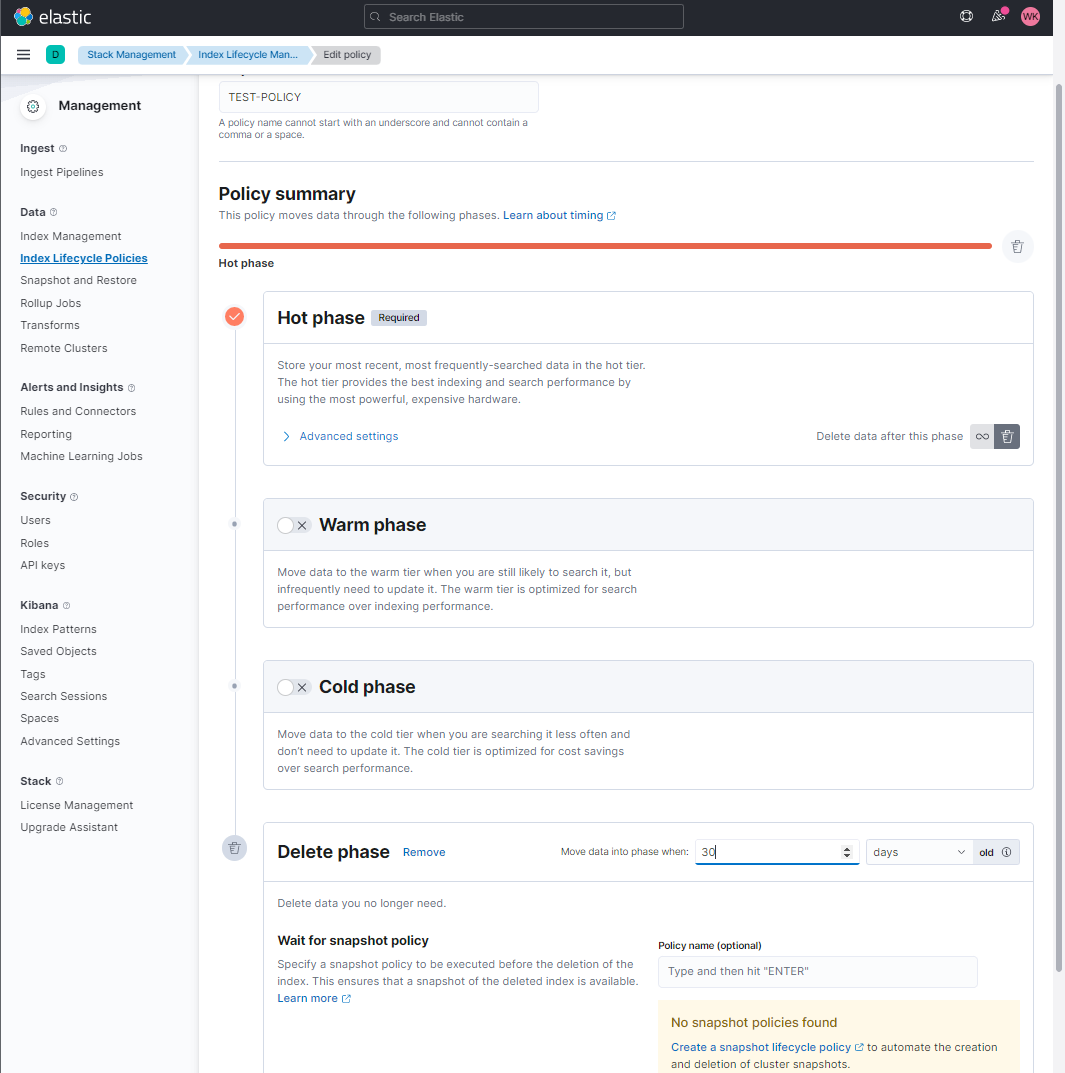Open Index Management in the sidebar
Image resolution: width=1065 pixels, height=1073 pixels.
[x=71, y=236]
